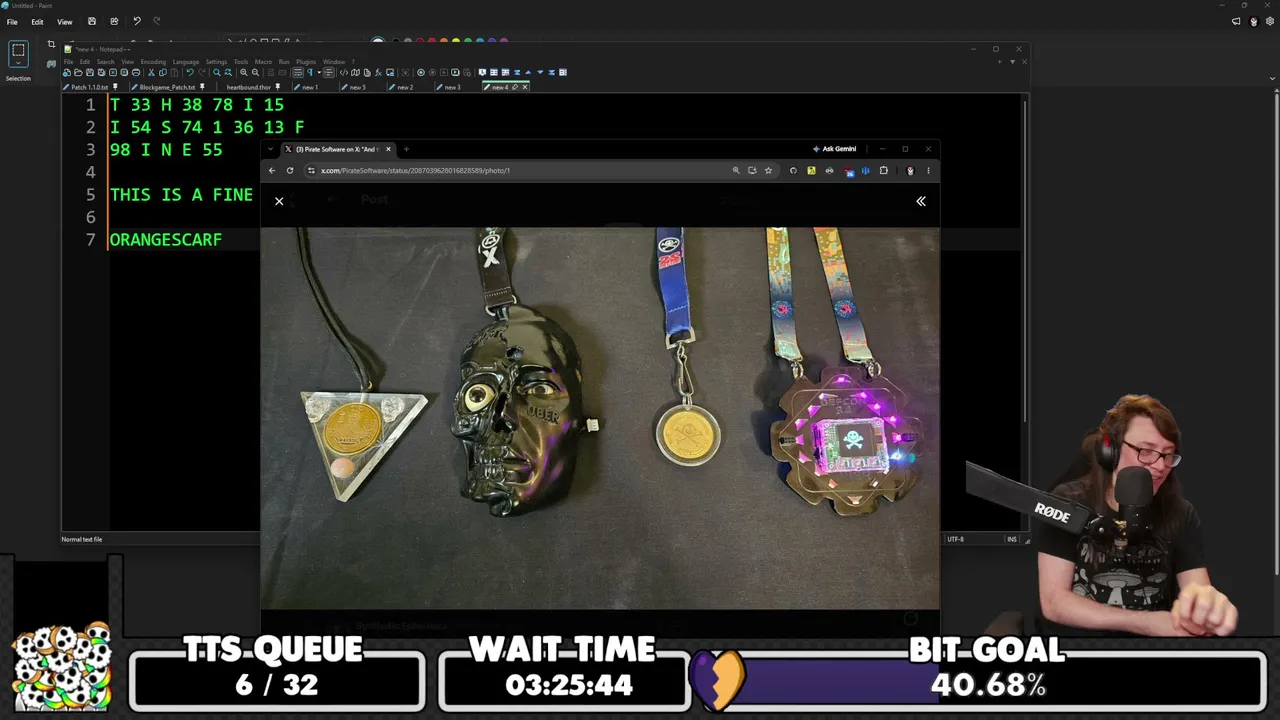Collapse the X photo sidebar with double chevron
The height and width of the screenshot is (720, 1280).
921,201
